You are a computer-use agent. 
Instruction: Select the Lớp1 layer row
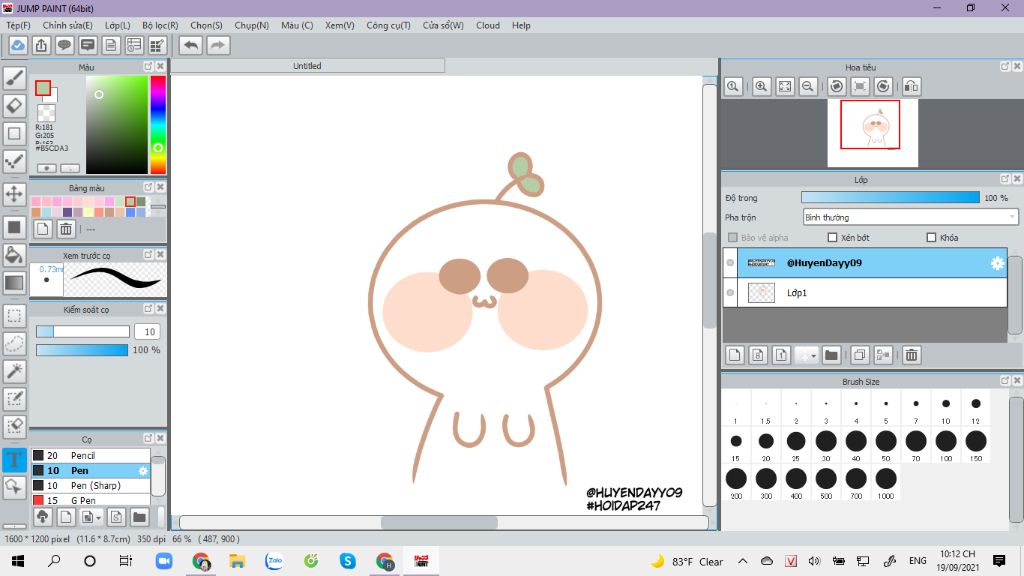pos(865,293)
